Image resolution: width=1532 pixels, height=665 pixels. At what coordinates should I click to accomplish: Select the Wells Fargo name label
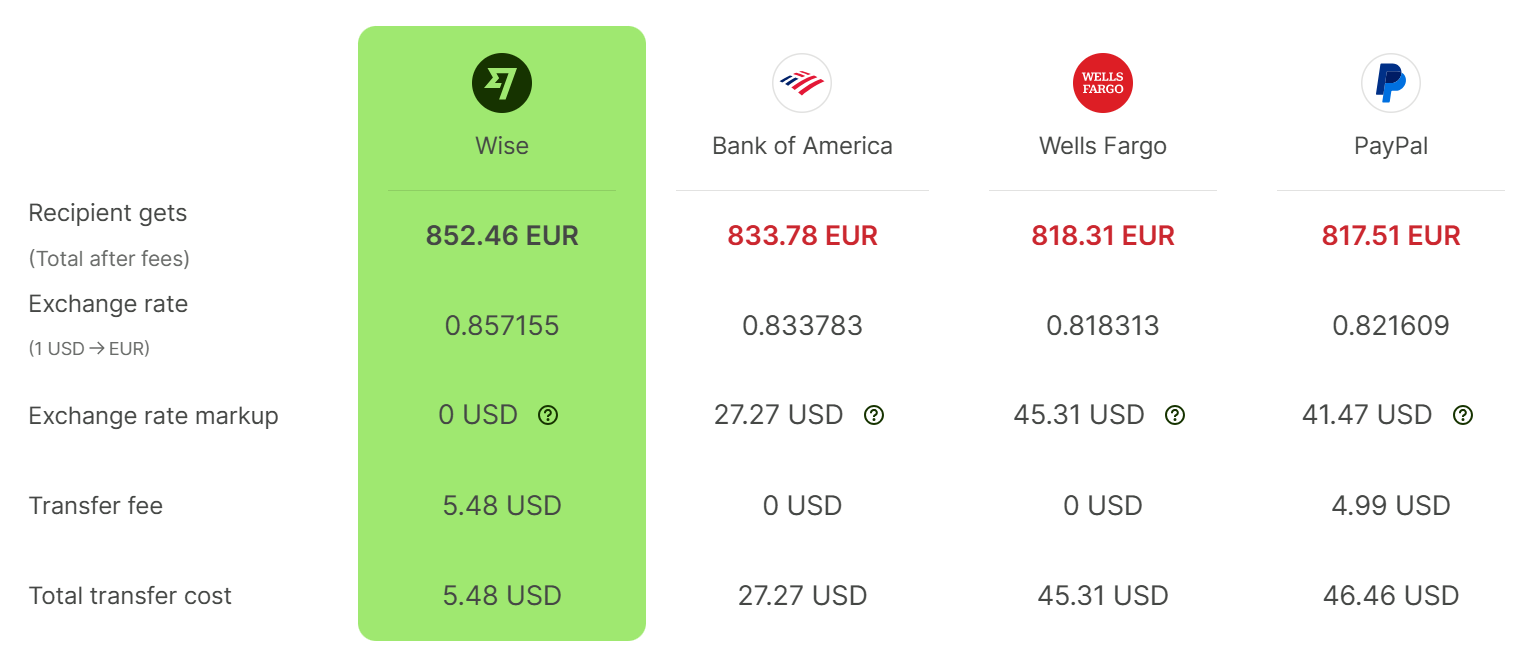point(1103,146)
